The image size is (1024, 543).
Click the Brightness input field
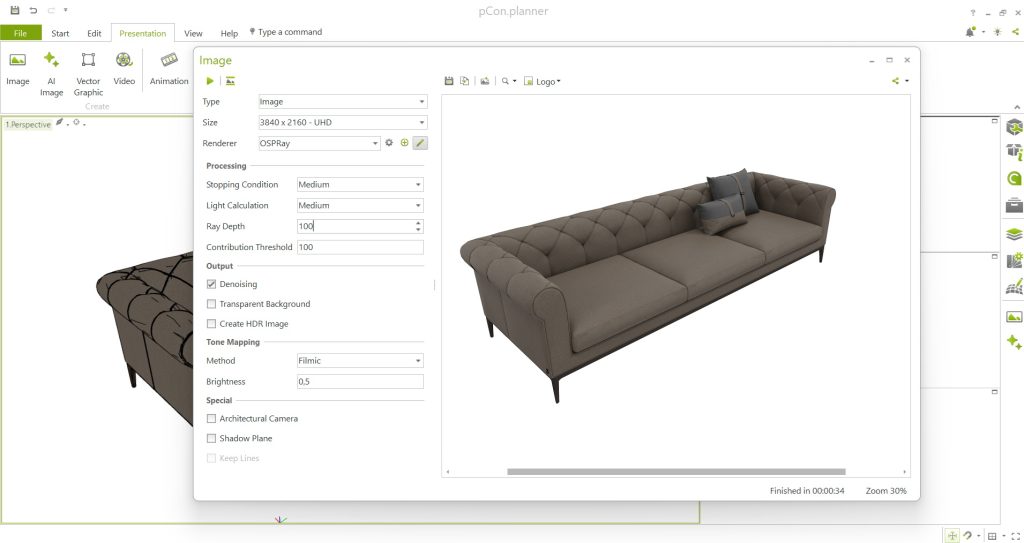(360, 382)
